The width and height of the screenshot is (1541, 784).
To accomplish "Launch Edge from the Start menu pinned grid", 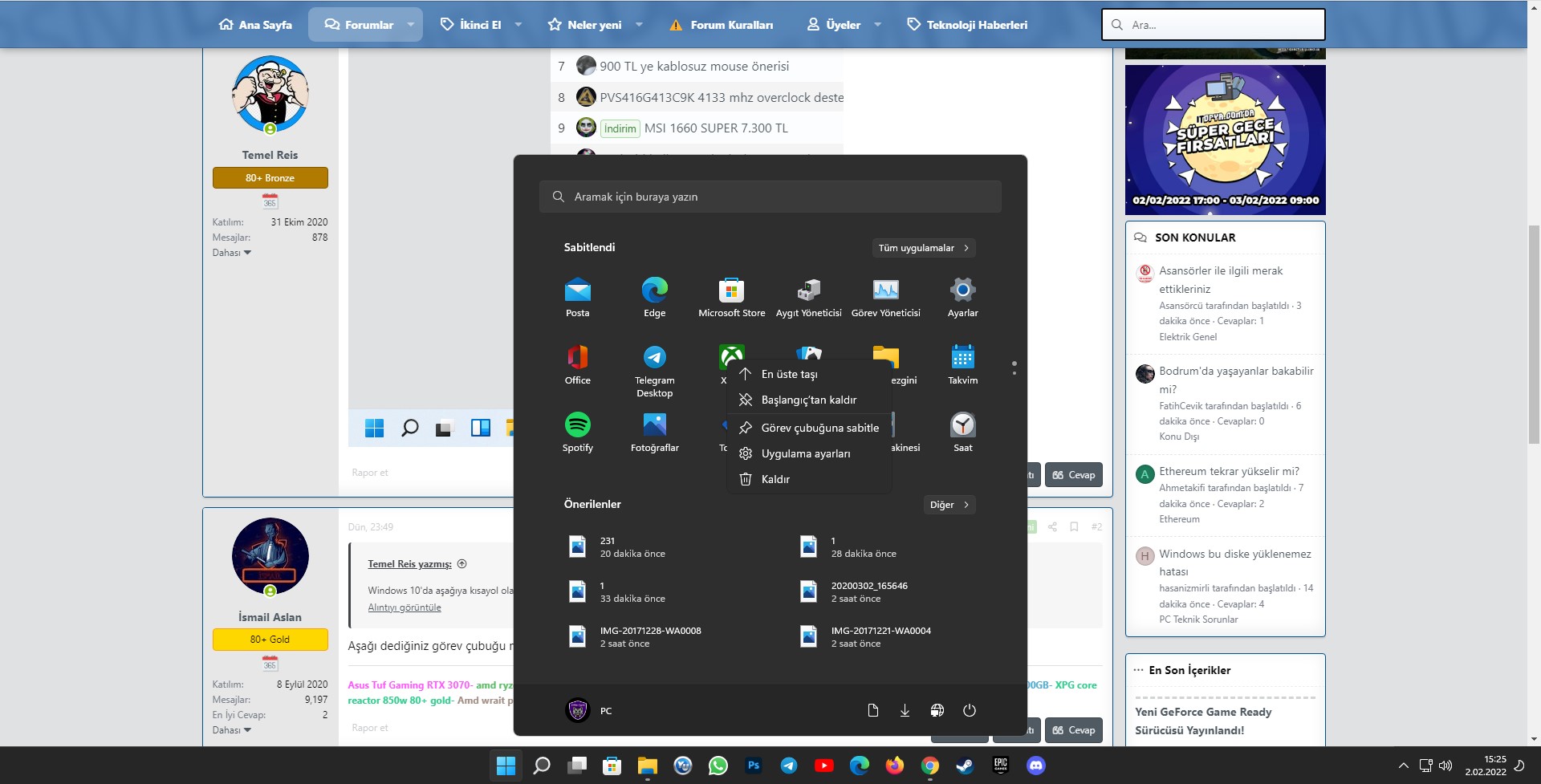I will point(655,297).
